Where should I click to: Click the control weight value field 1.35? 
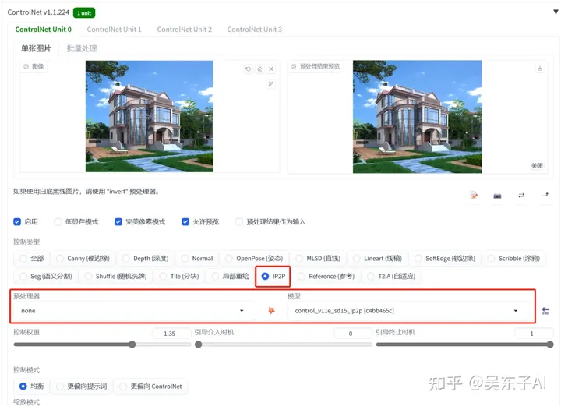tap(171, 333)
